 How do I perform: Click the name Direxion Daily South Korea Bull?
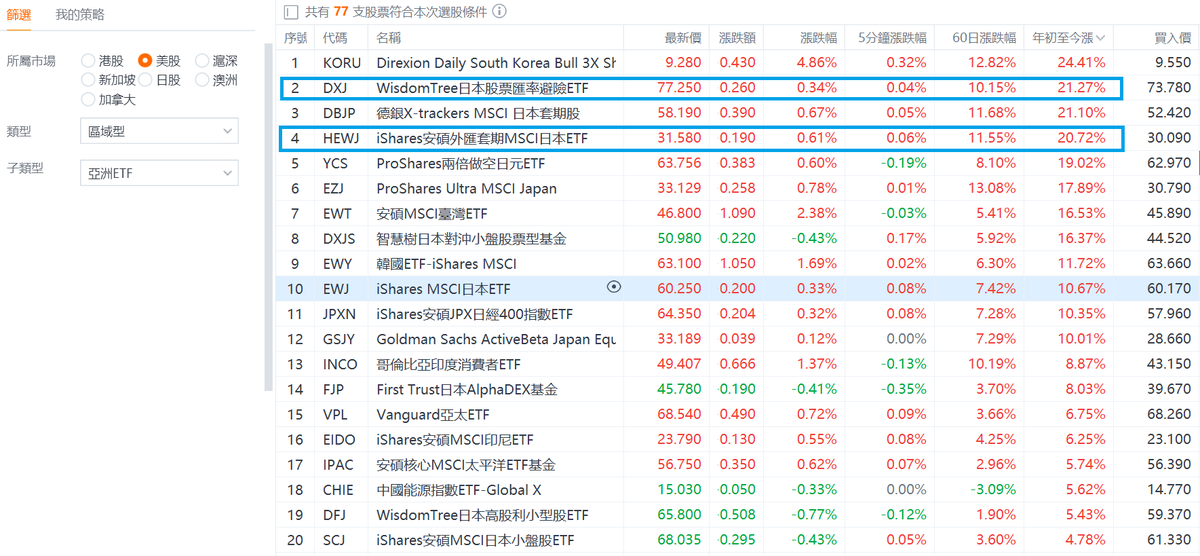tap(496, 62)
